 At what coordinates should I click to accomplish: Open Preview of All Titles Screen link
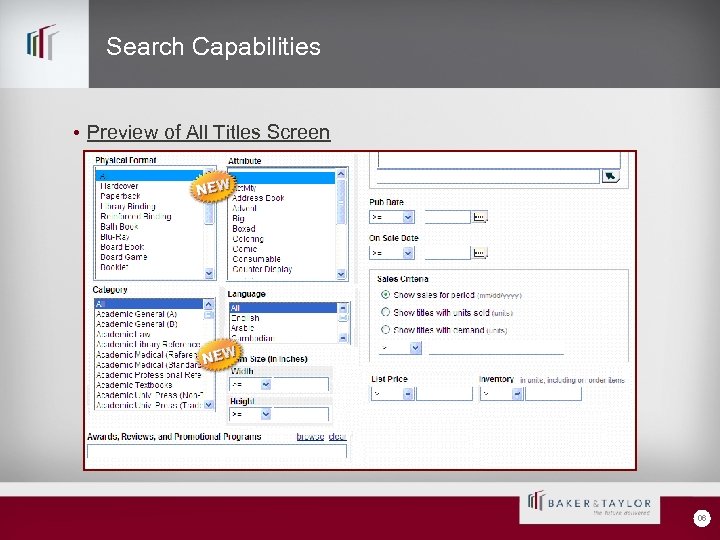[208, 132]
